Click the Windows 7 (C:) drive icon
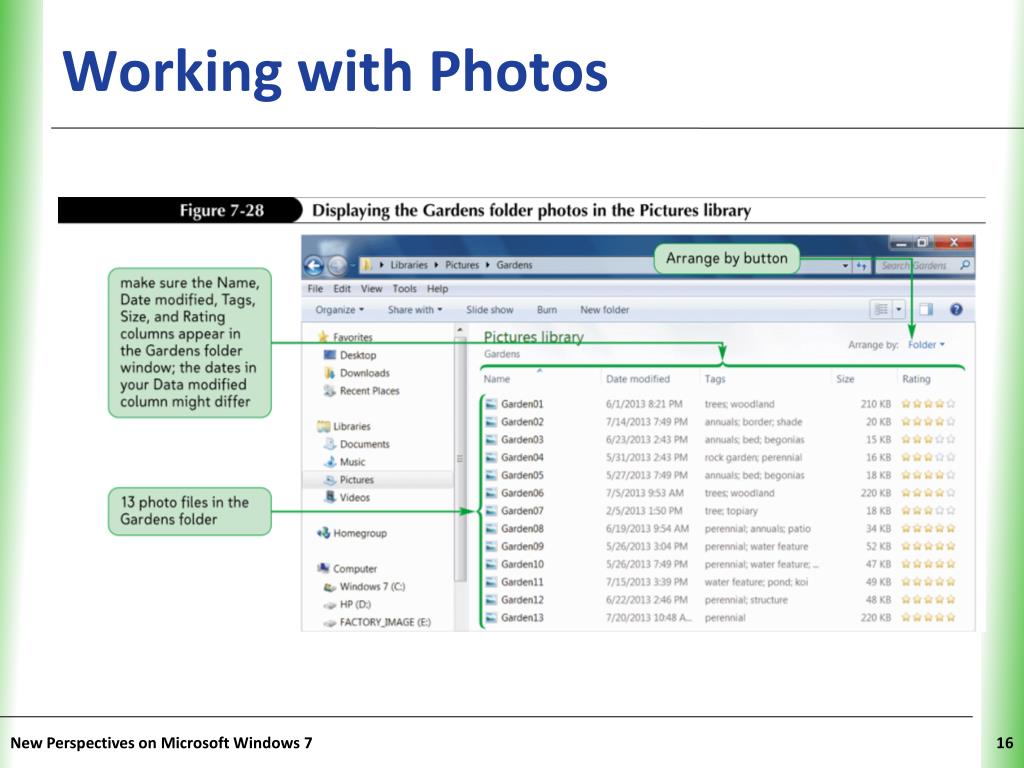The image size is (1024, 768). (330, 587)
